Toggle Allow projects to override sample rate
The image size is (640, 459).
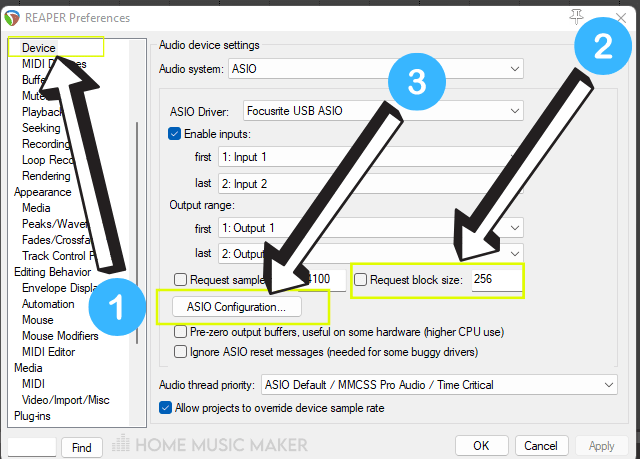pyautogui.click(x=165, y=408)
